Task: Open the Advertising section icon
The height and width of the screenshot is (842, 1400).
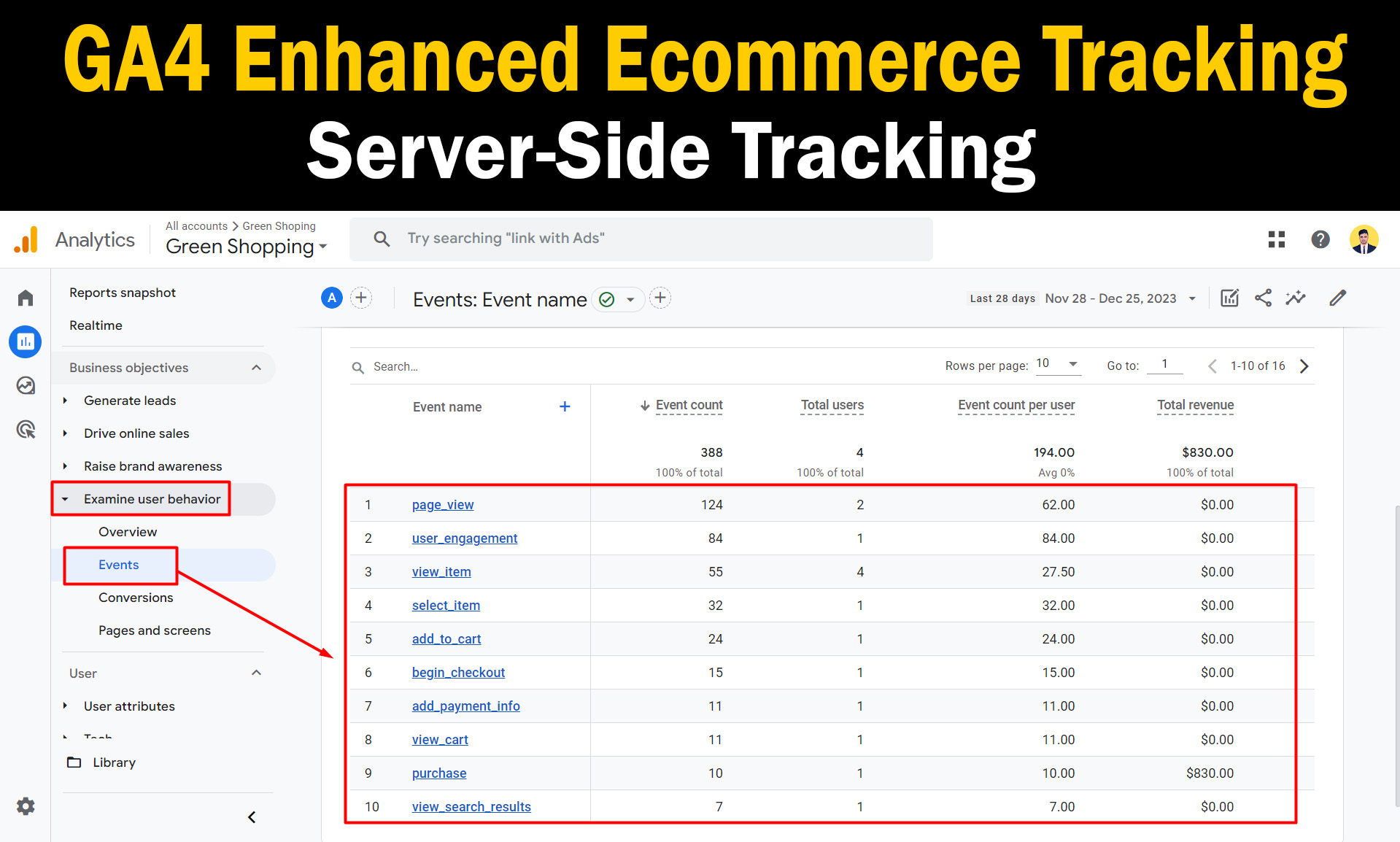Action: pos(25,430)
